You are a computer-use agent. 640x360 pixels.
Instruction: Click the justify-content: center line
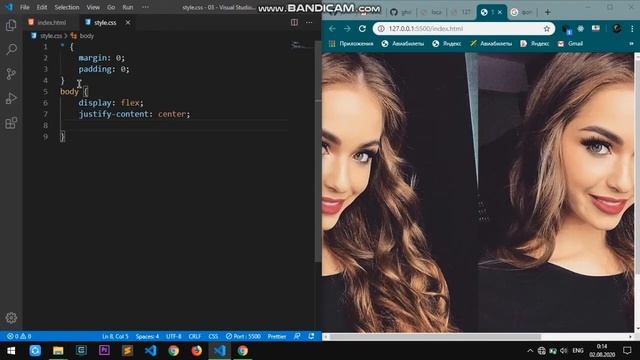pyautogui.click(x=134, y=114)
